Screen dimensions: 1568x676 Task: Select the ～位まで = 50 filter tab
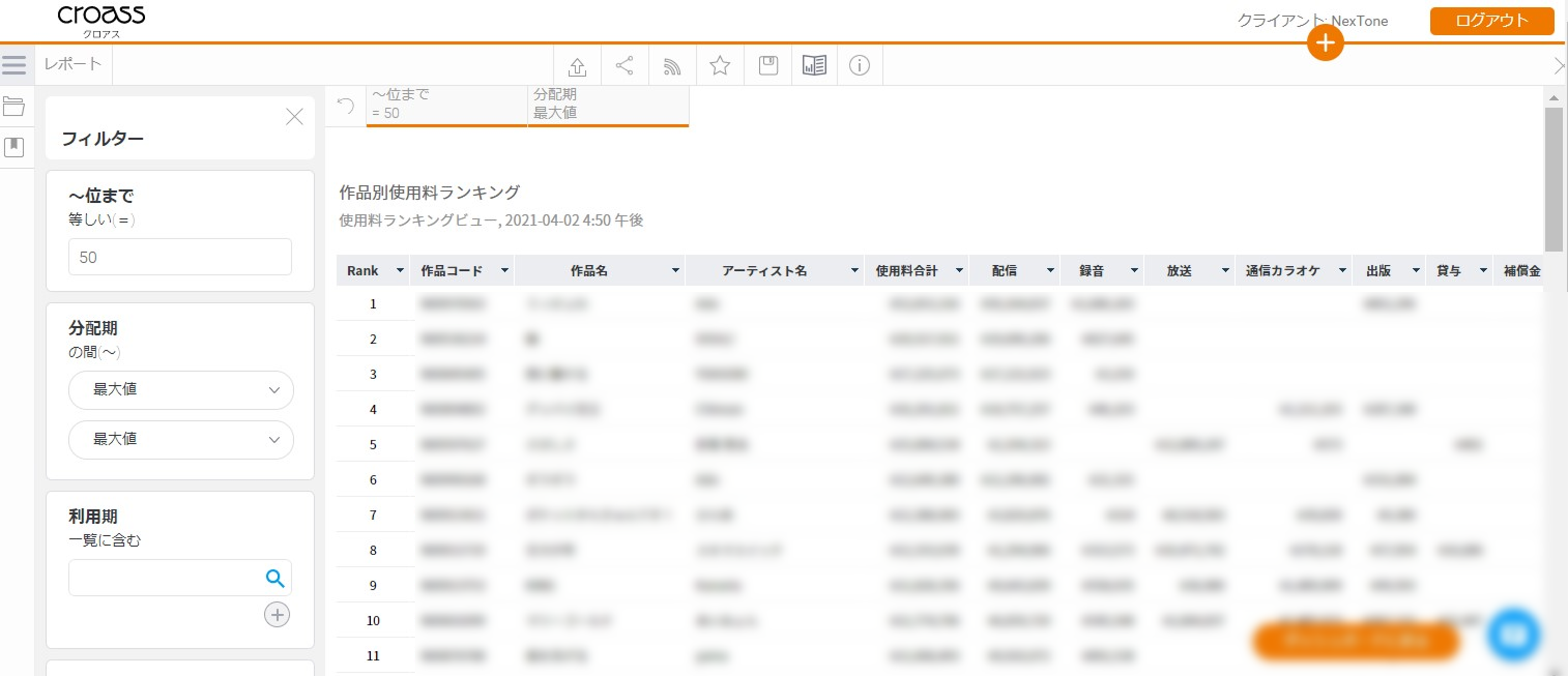tap(446, 104)
